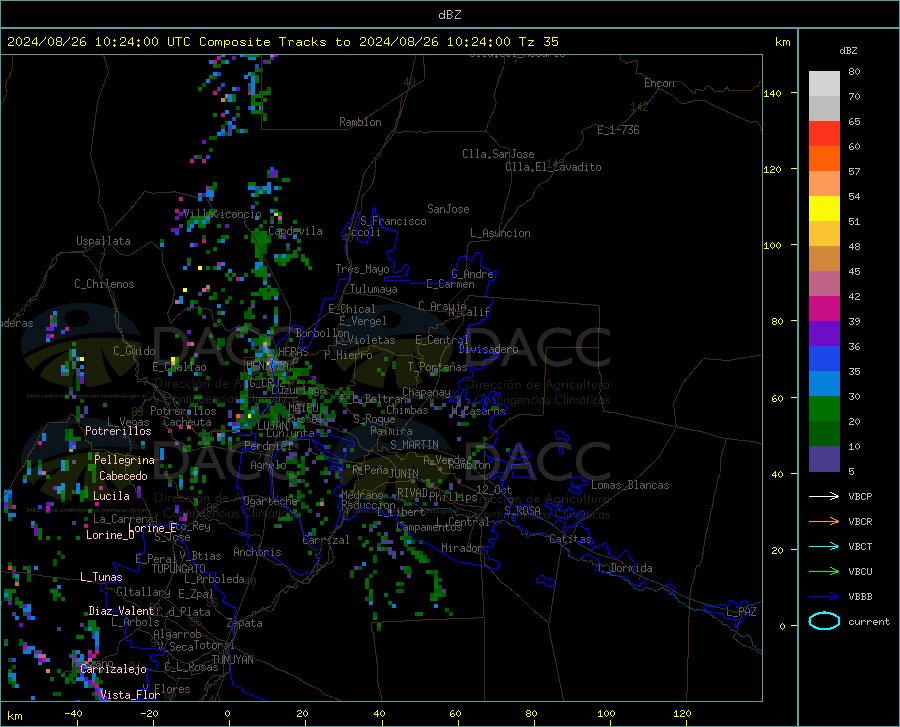Select the 30 dBZ green swatch
This screenshot has height=727, width=900.
point(824,409)
